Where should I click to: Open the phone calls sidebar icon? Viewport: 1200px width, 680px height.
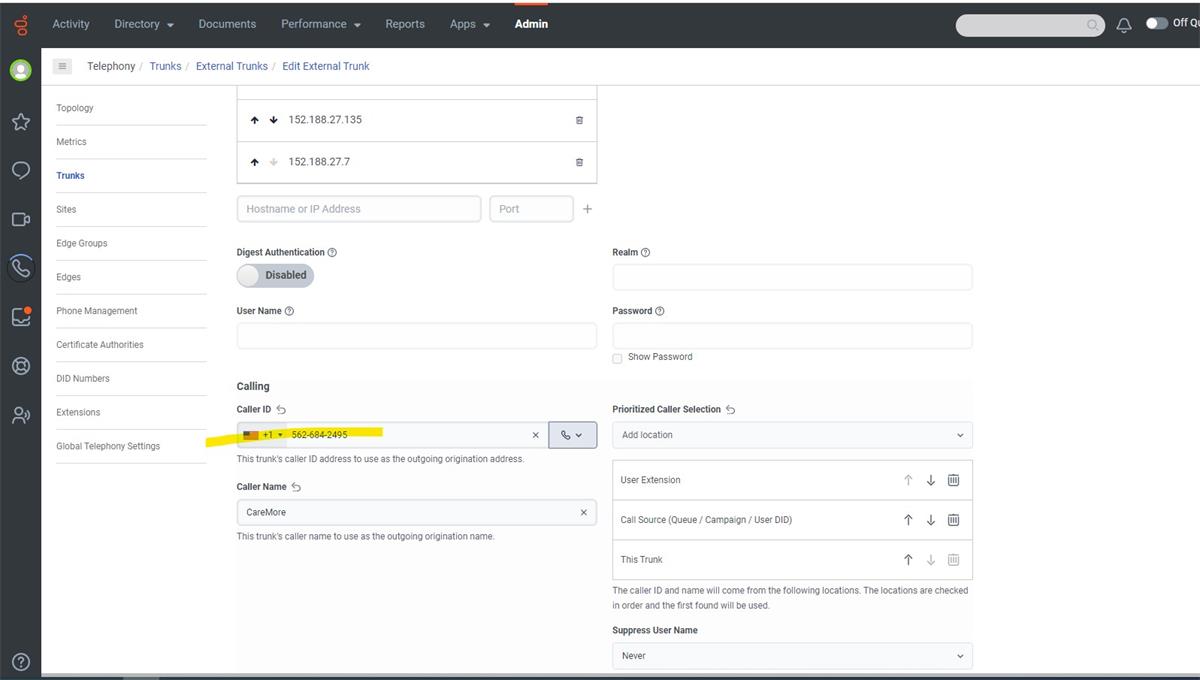(20, 267)
